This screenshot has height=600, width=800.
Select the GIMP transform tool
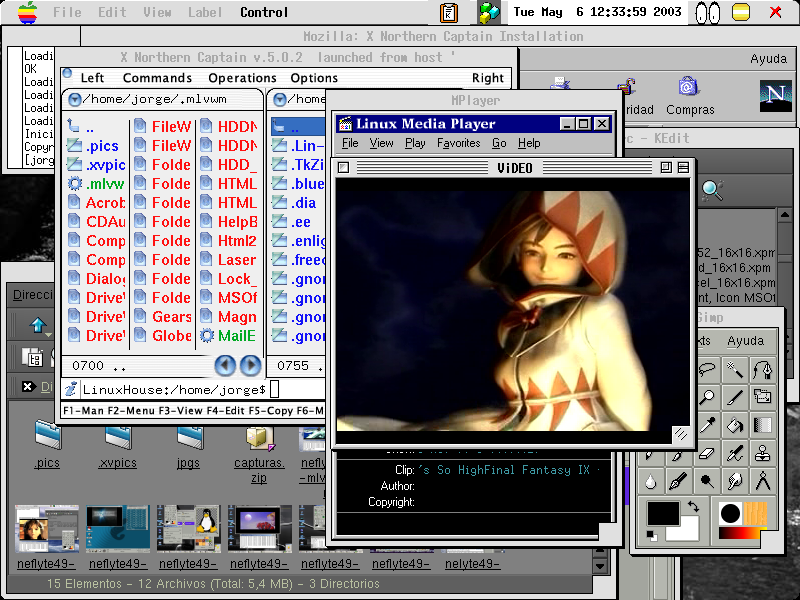(x=762, y=397)
